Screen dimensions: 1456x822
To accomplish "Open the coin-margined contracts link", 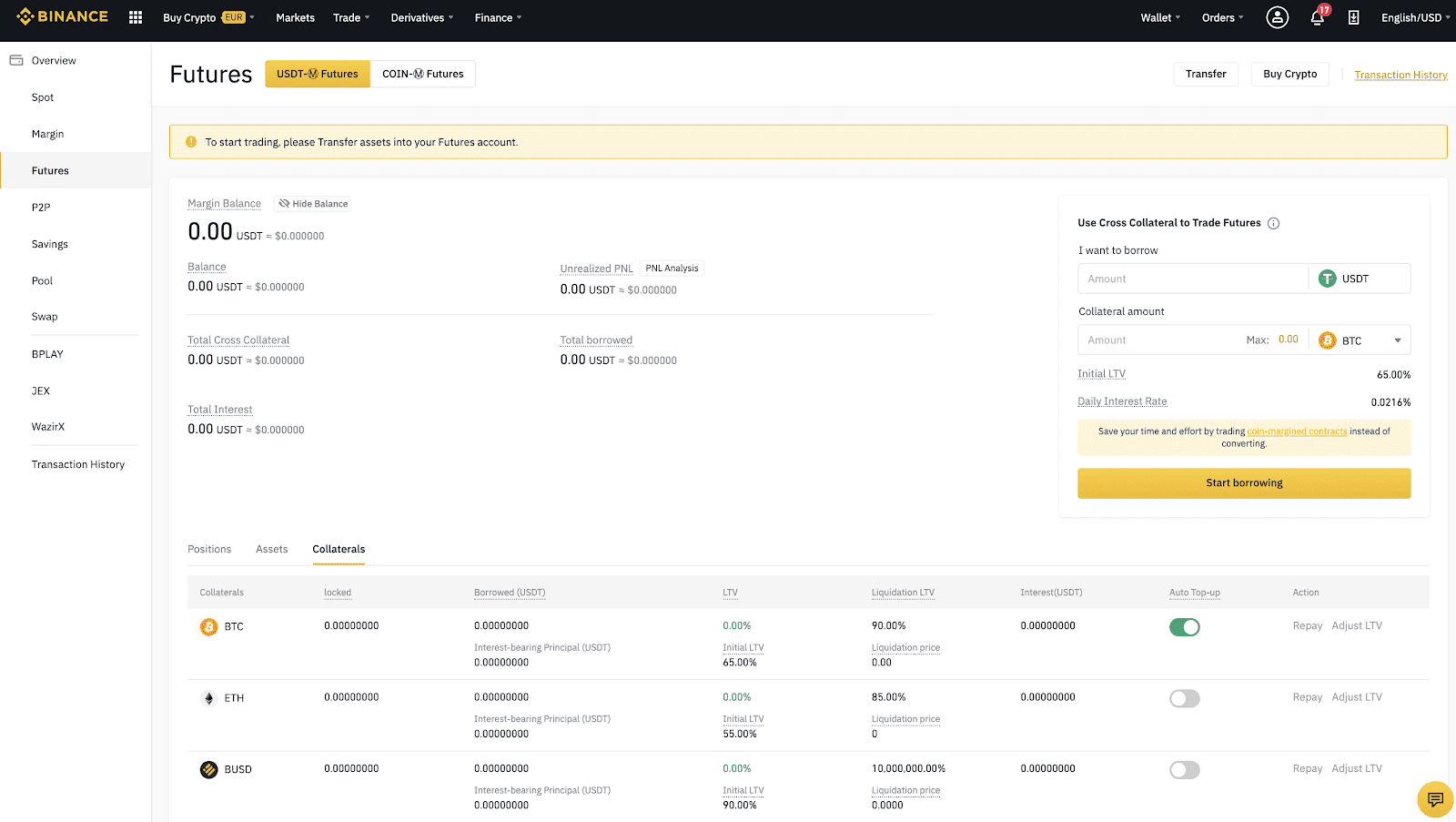I will click(1297, 431).
